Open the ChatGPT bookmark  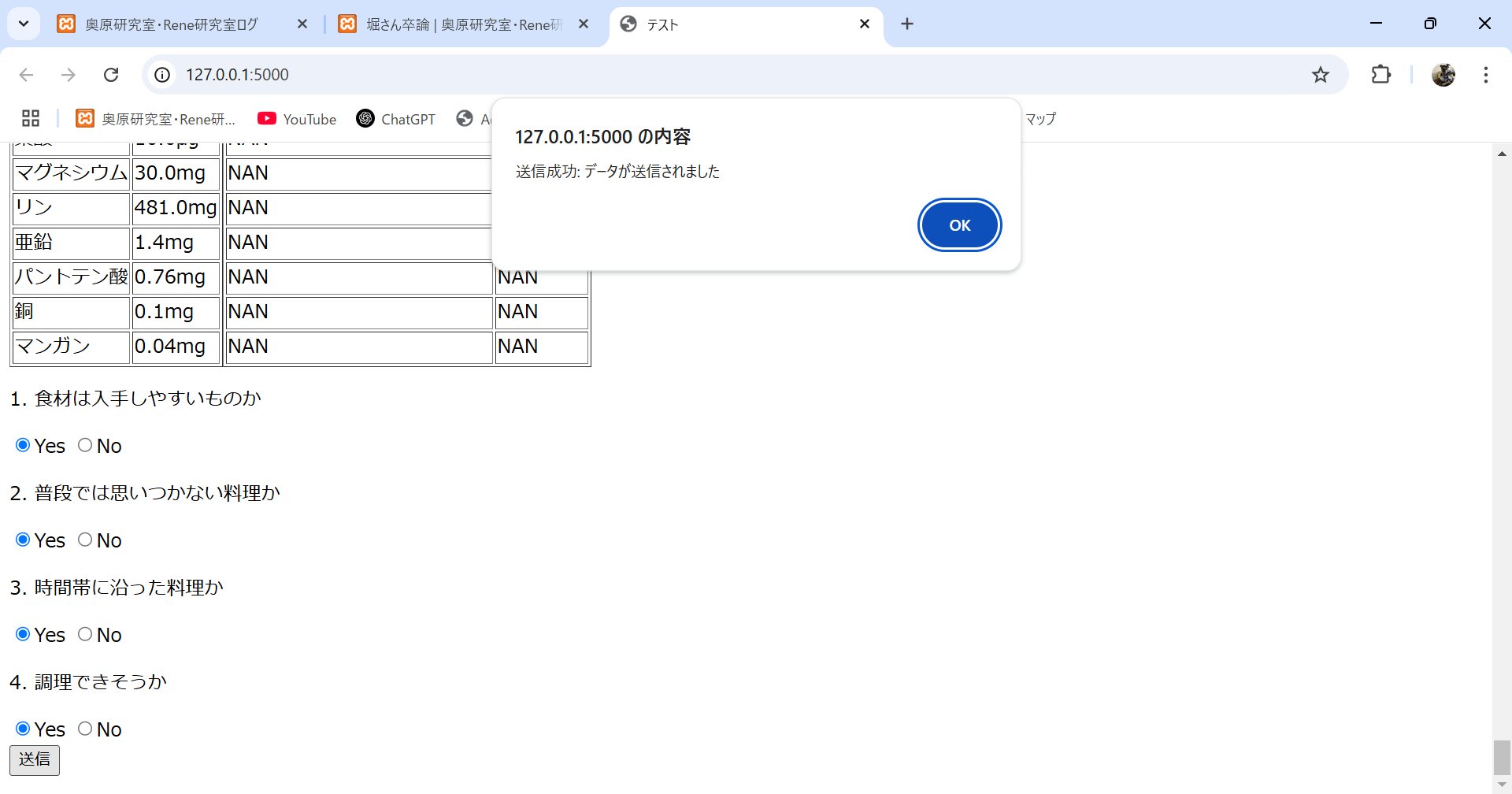395,119
